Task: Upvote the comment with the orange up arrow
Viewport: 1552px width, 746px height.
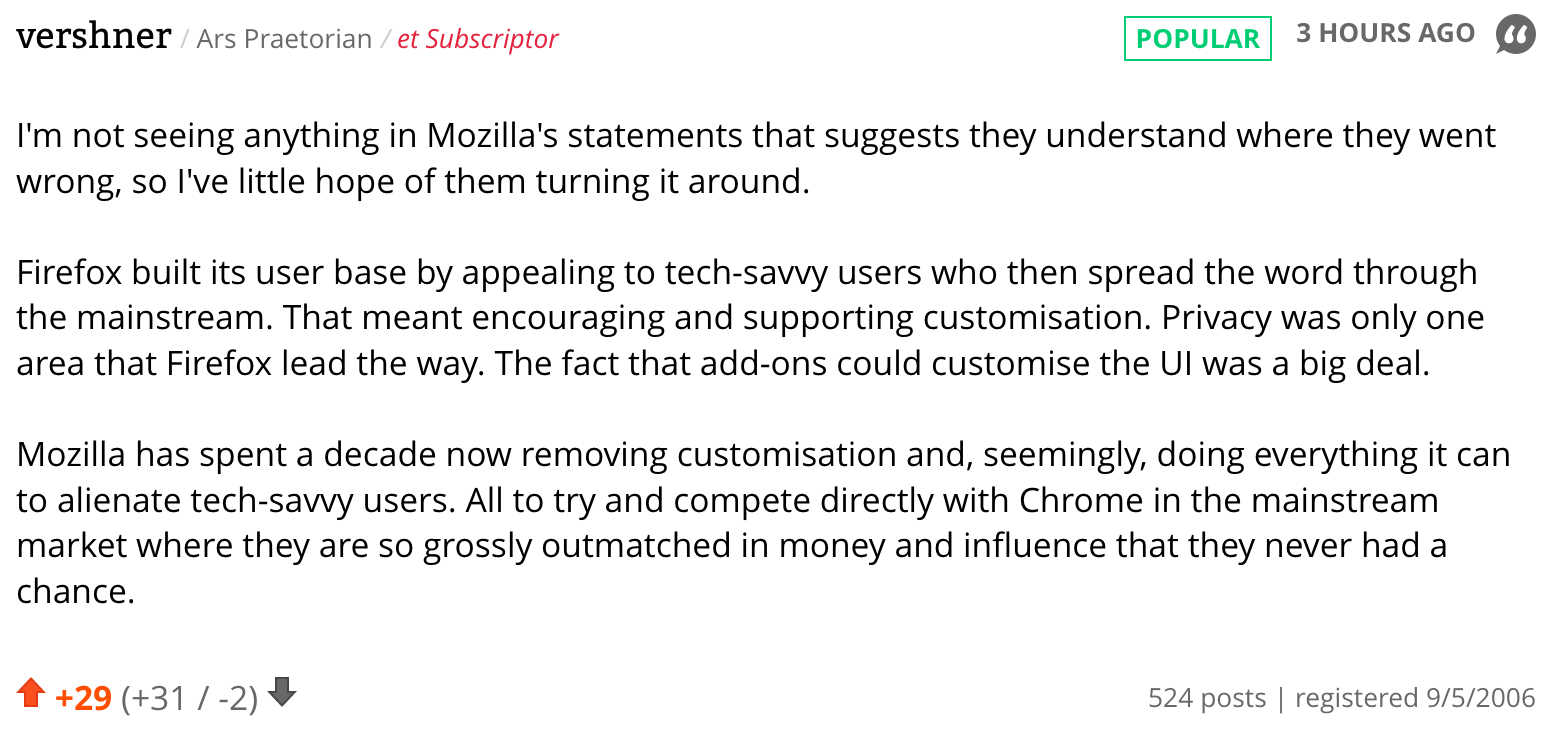Action: click(31, 693)
